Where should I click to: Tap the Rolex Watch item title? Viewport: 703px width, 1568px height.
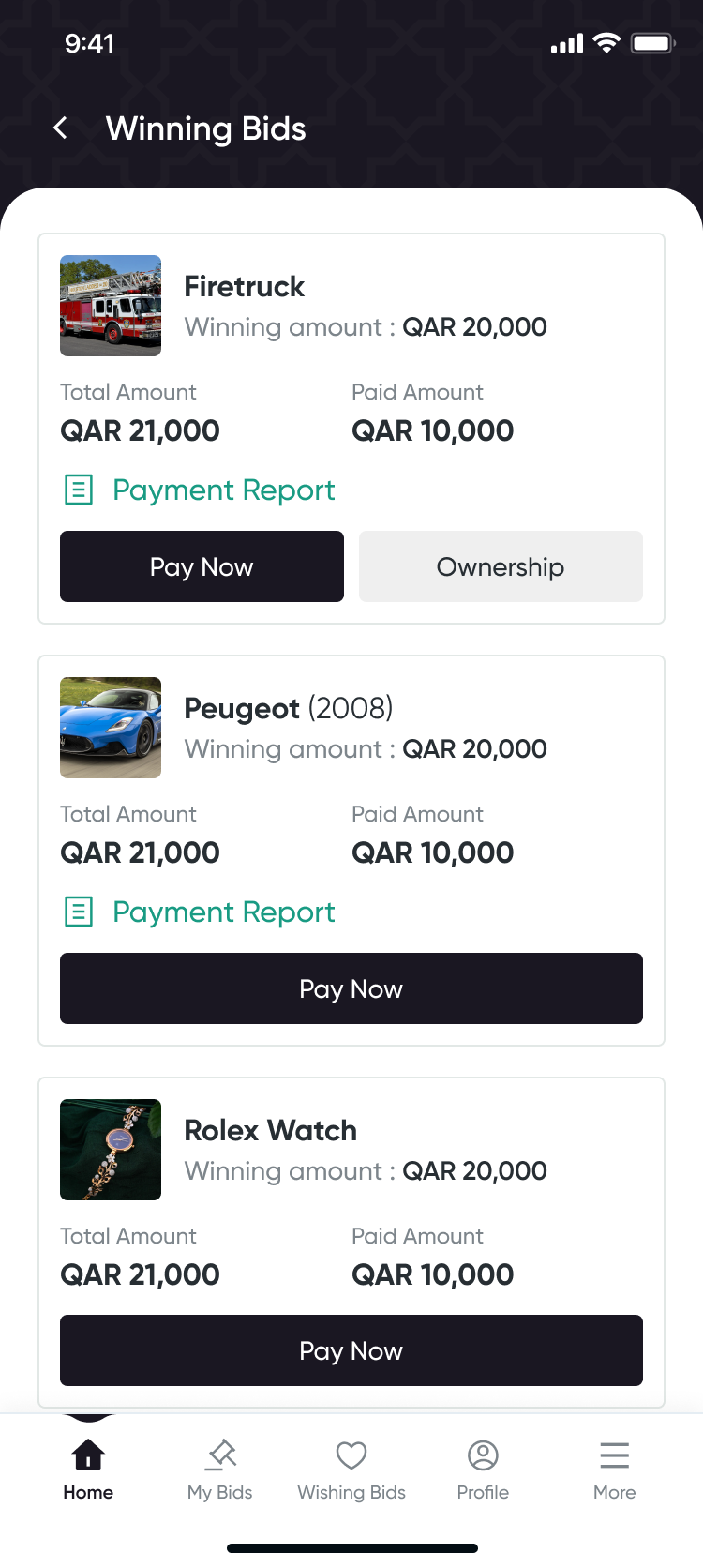(270, 1130)
